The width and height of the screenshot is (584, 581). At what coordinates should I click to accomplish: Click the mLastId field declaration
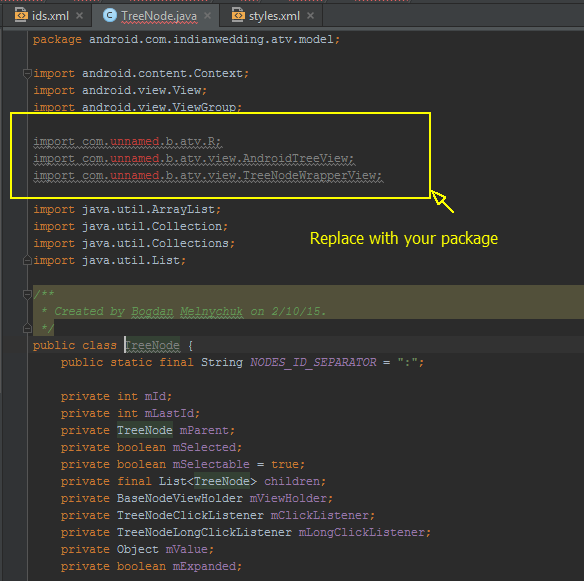pyautogui.click(x=130, y=413)
